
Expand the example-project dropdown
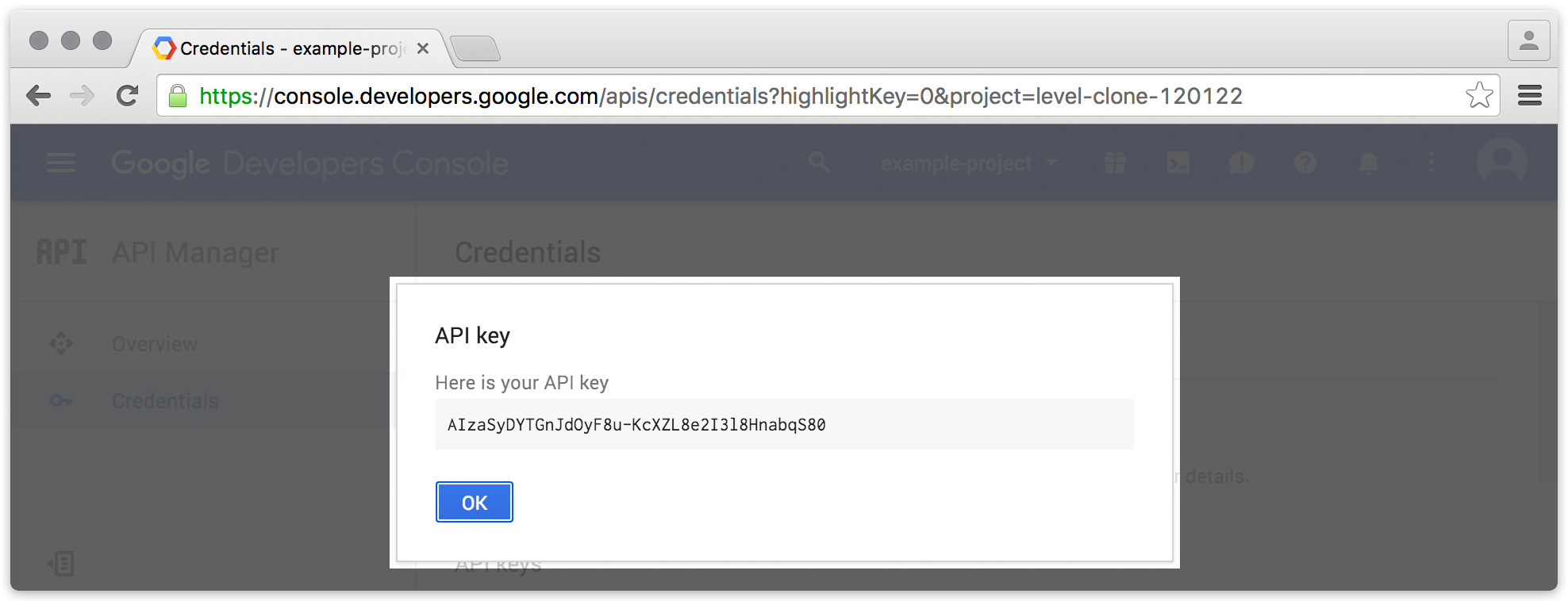969,163
